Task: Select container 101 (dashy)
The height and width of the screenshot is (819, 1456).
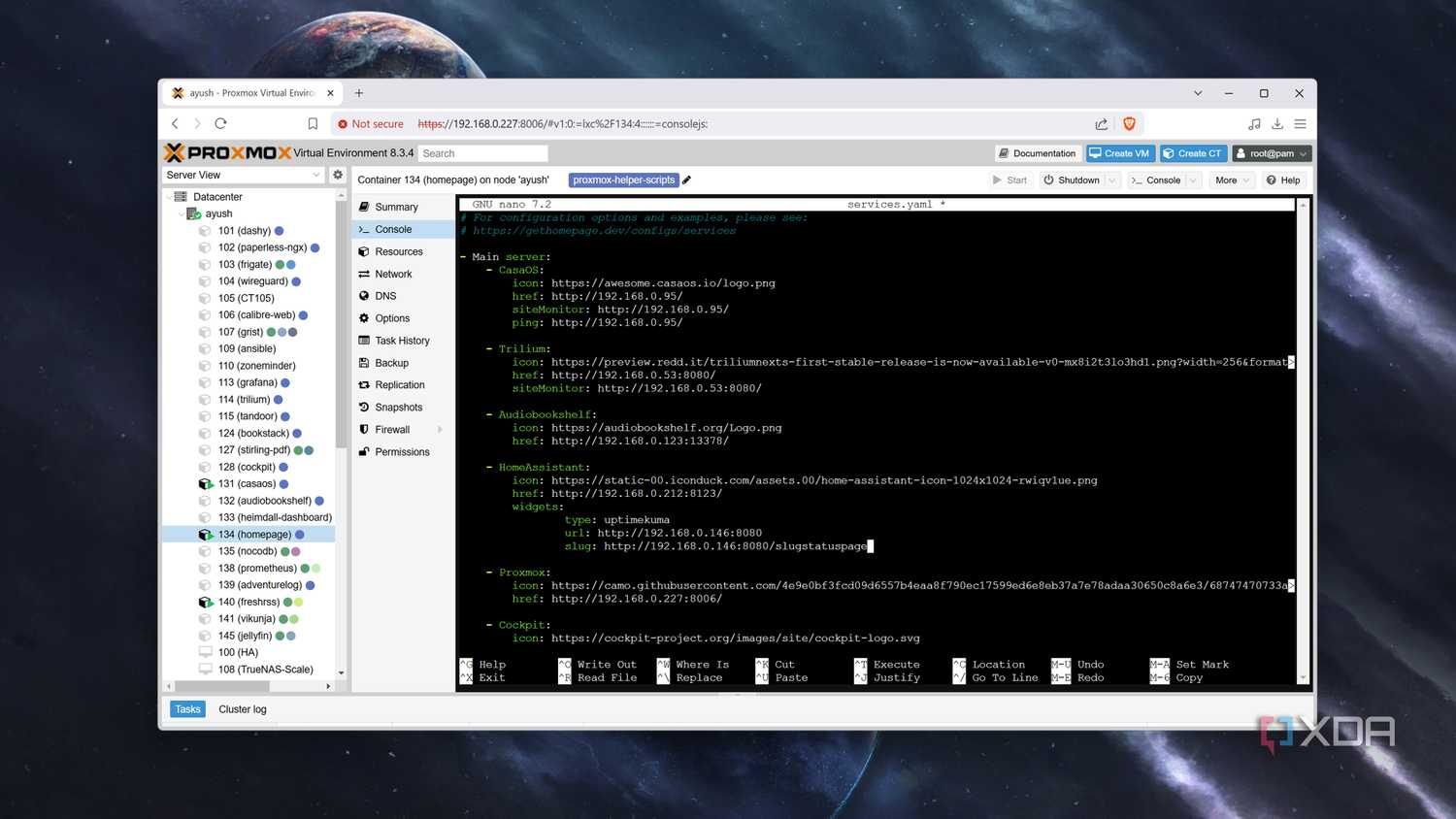Action: pos(245,231)
